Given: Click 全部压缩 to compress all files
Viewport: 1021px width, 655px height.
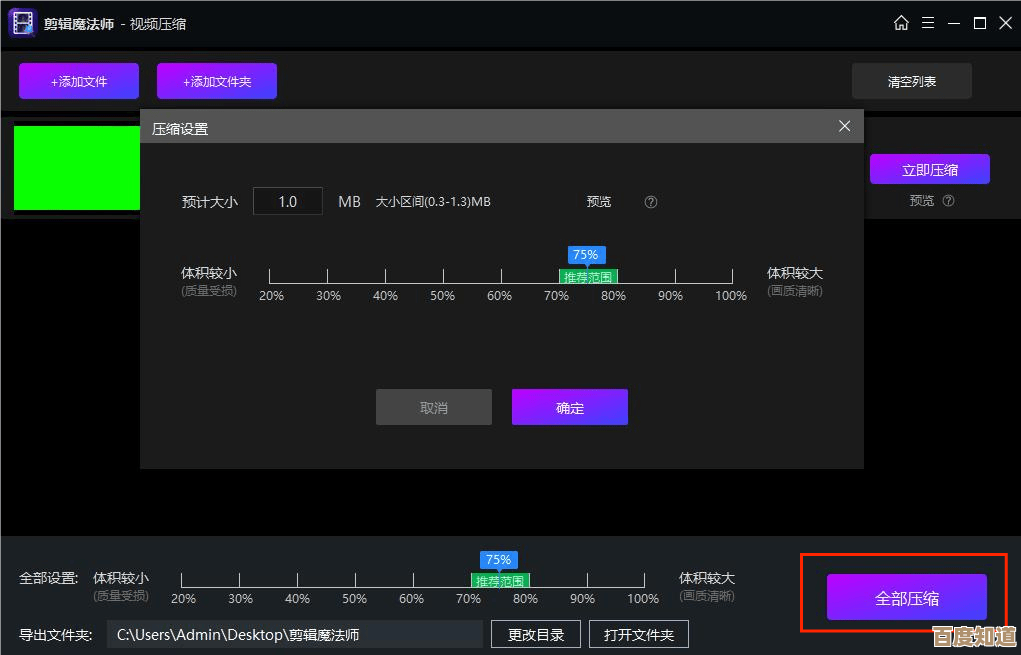Looking at the screenshot, I should point(905,596).
